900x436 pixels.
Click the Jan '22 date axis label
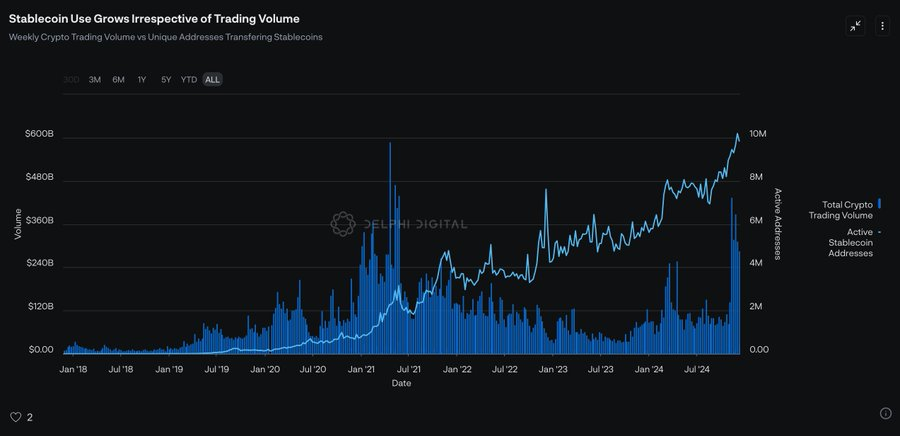(457, 369)
